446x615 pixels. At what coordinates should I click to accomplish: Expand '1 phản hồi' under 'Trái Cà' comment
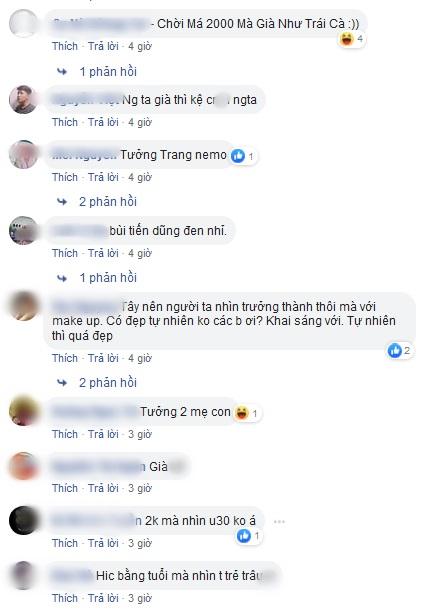[108, 72]
